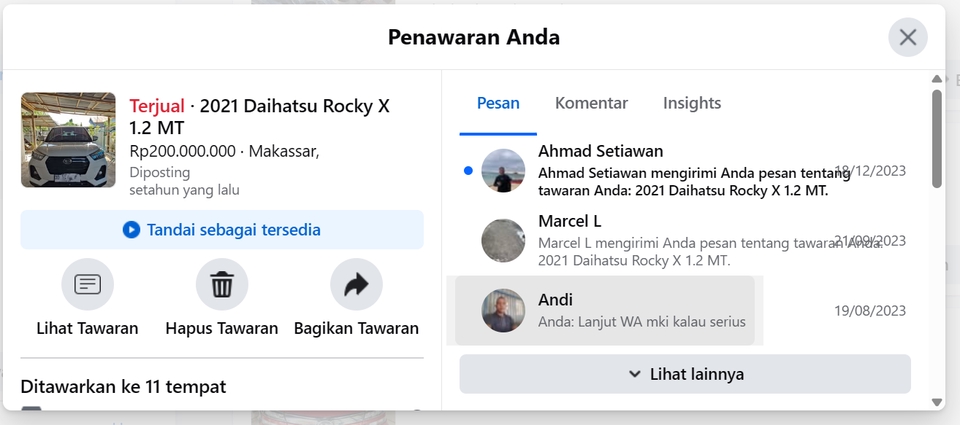
Task: Click the Lihat Tawaran list icon
Action: [x=88, y=285]
